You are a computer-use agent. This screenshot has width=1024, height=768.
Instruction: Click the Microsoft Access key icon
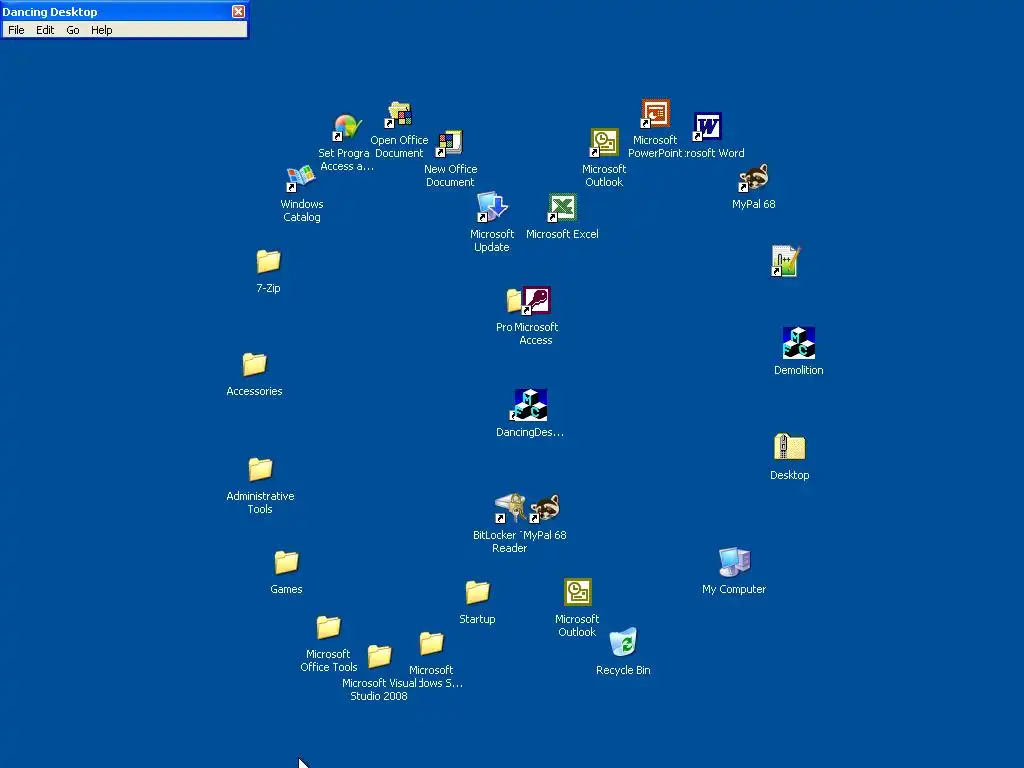coord(536,300)
